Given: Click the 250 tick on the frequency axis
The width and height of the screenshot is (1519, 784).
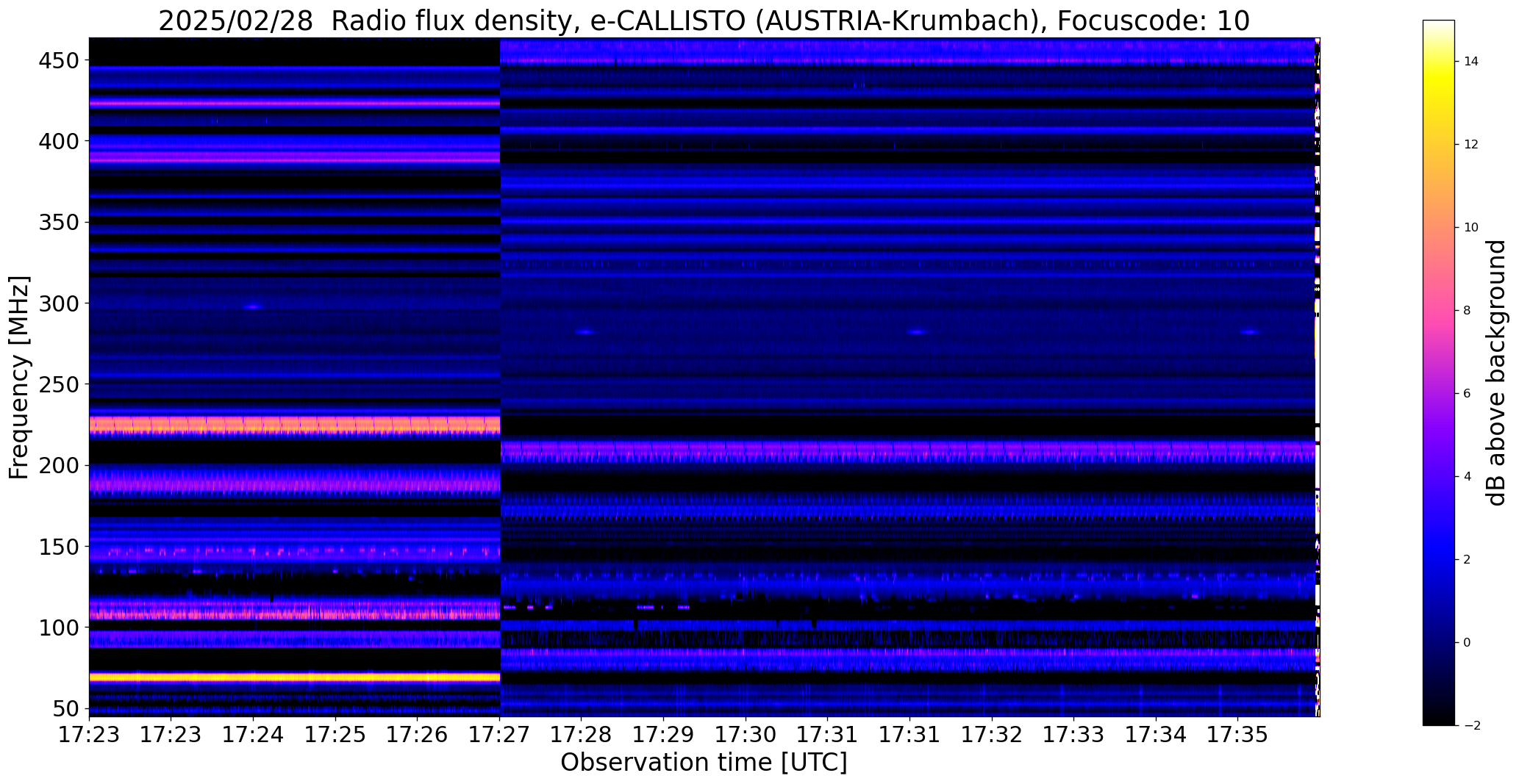Looking at the screenshot, I should [57, 384].
